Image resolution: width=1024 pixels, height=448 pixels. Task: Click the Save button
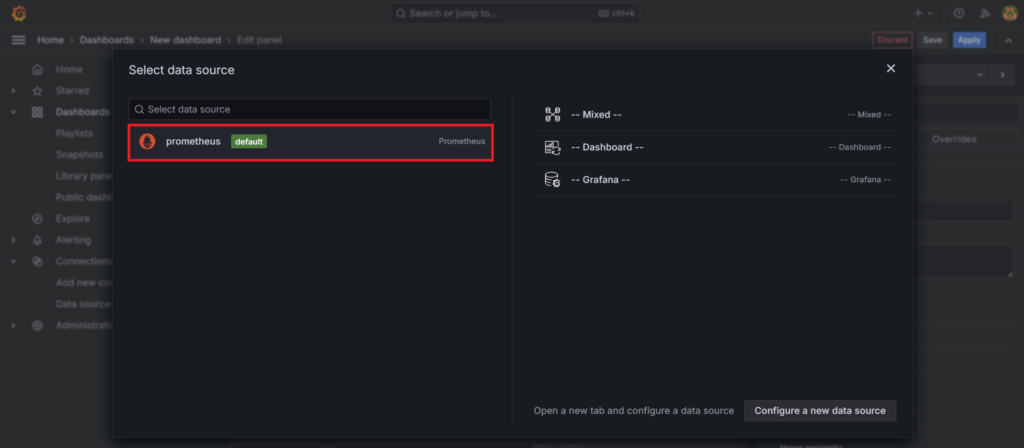click(933, 40)
